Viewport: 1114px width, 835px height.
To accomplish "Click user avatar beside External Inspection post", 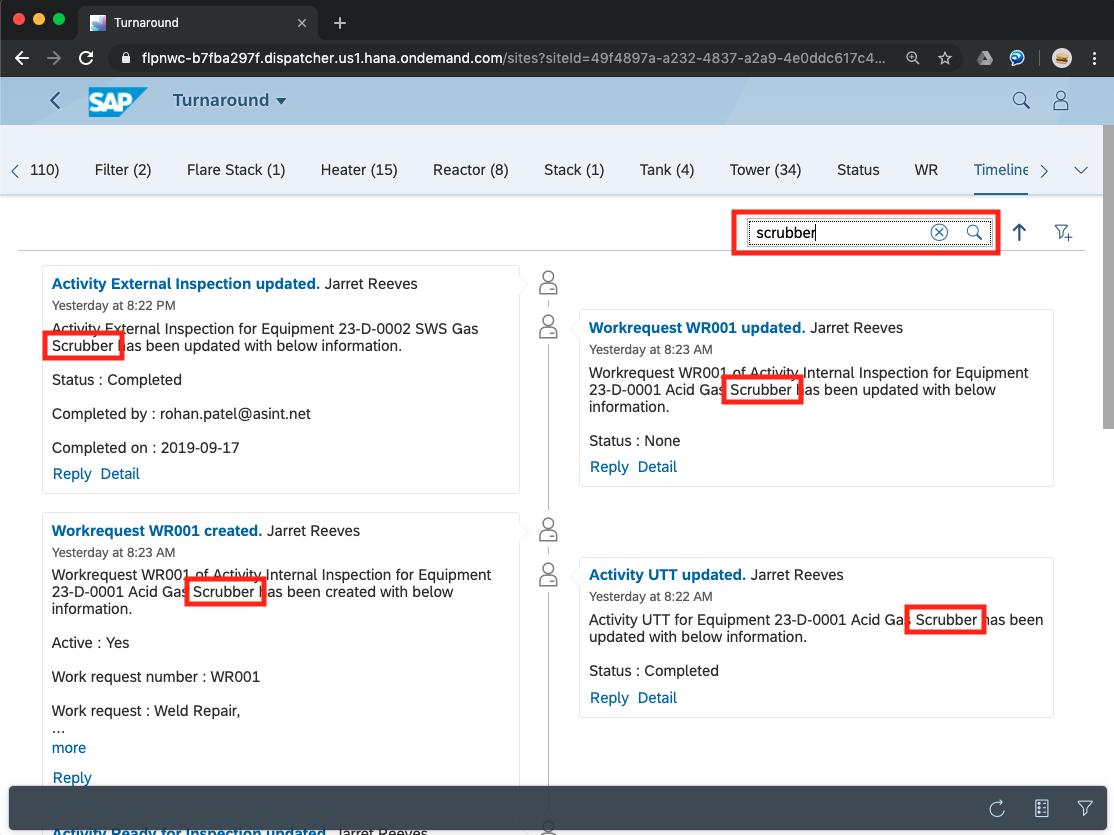I will (548, 283).
